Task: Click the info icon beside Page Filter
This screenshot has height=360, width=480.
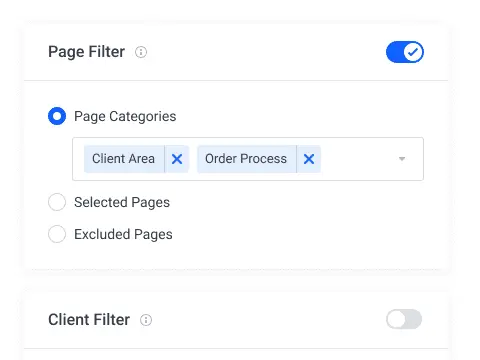Action: [x=141, y=52]
